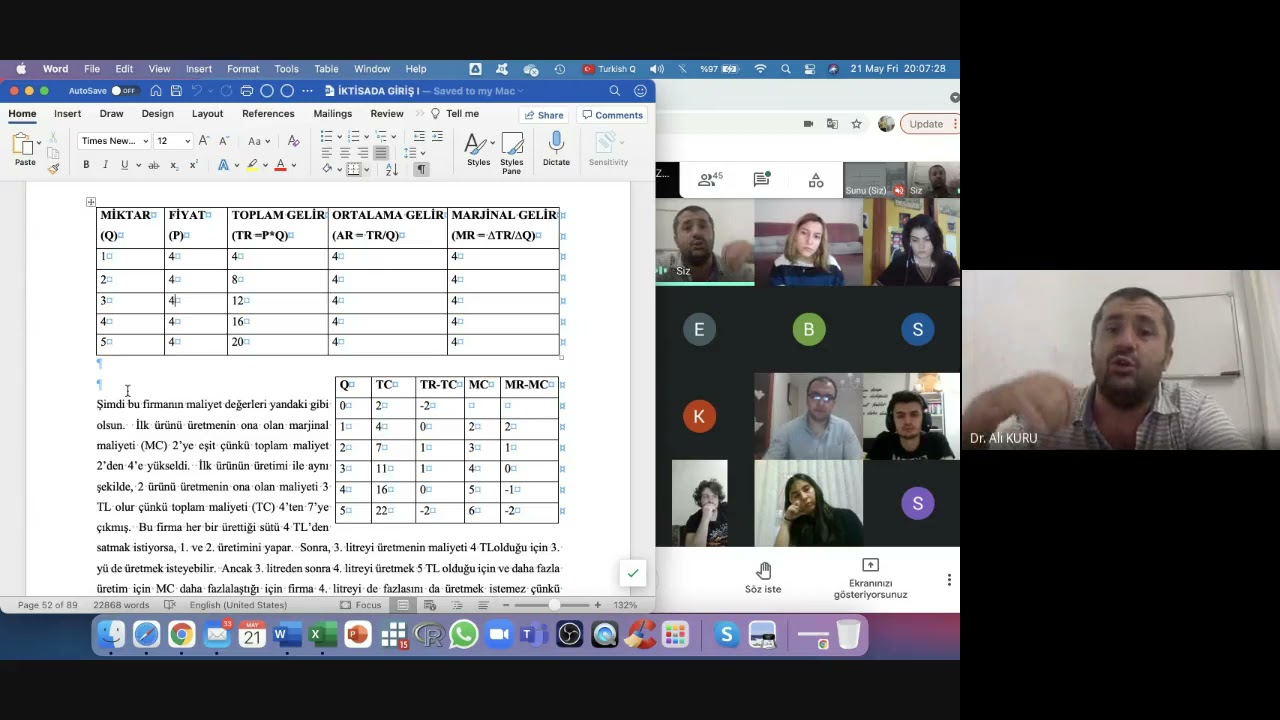Click the Clear All Formatting icon
Screen dimensions: 1280x720
click(293, 141)
